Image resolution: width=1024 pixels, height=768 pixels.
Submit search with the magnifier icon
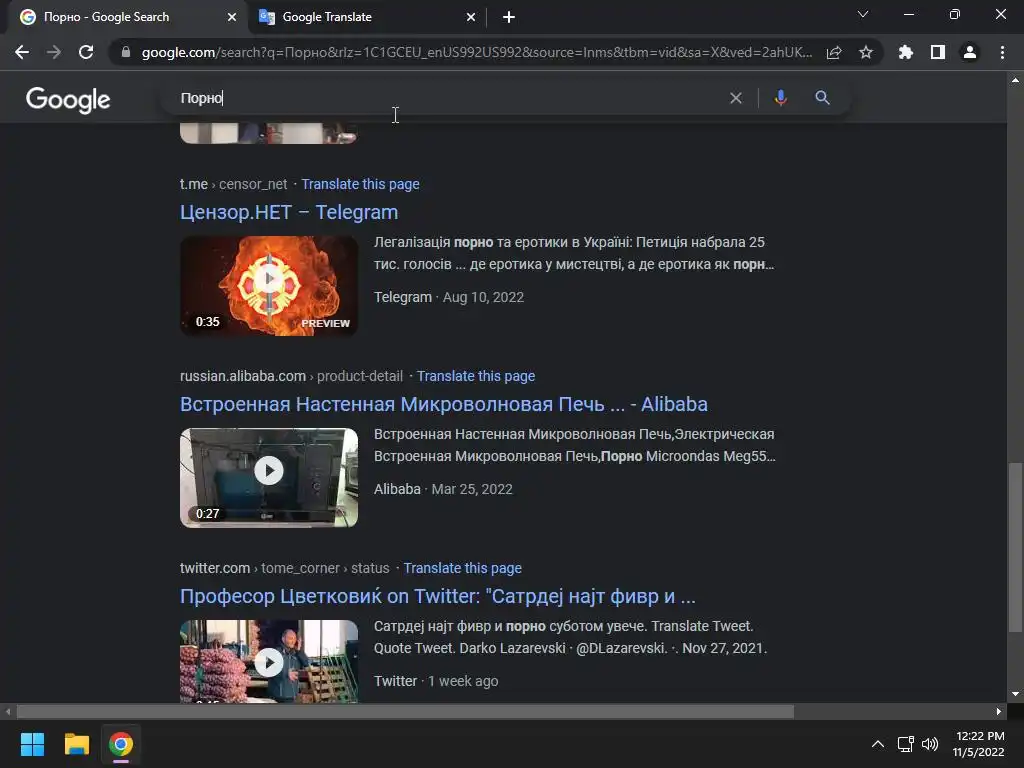pos(822,98)
